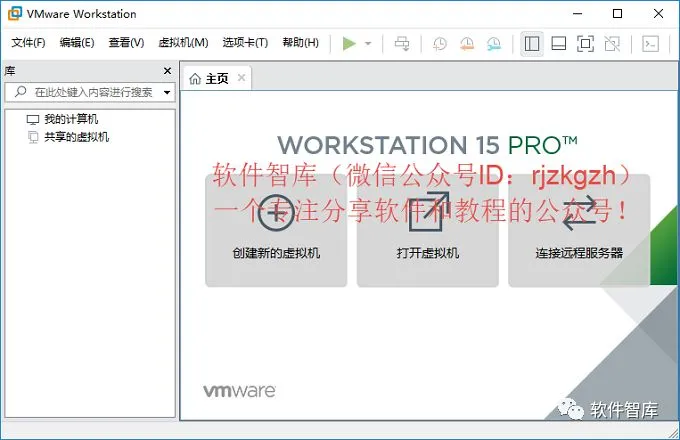This screenshot has height=440, width=680.
Task: Minimize the VMware Workstation window
Action: tap(578, 13)
